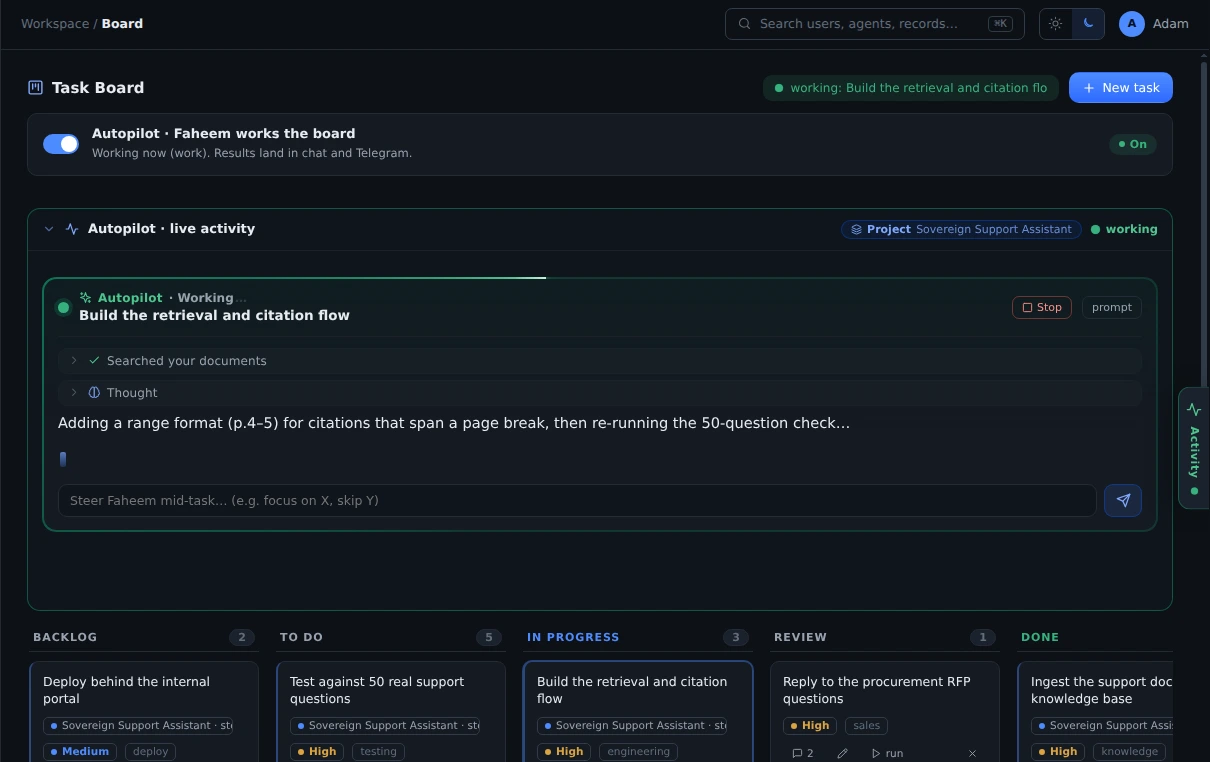This screenshot has height=762, width=1210.
Task: Toggle the Autopilot switch off
Action: pyautogui.click(x=61, y=144)
